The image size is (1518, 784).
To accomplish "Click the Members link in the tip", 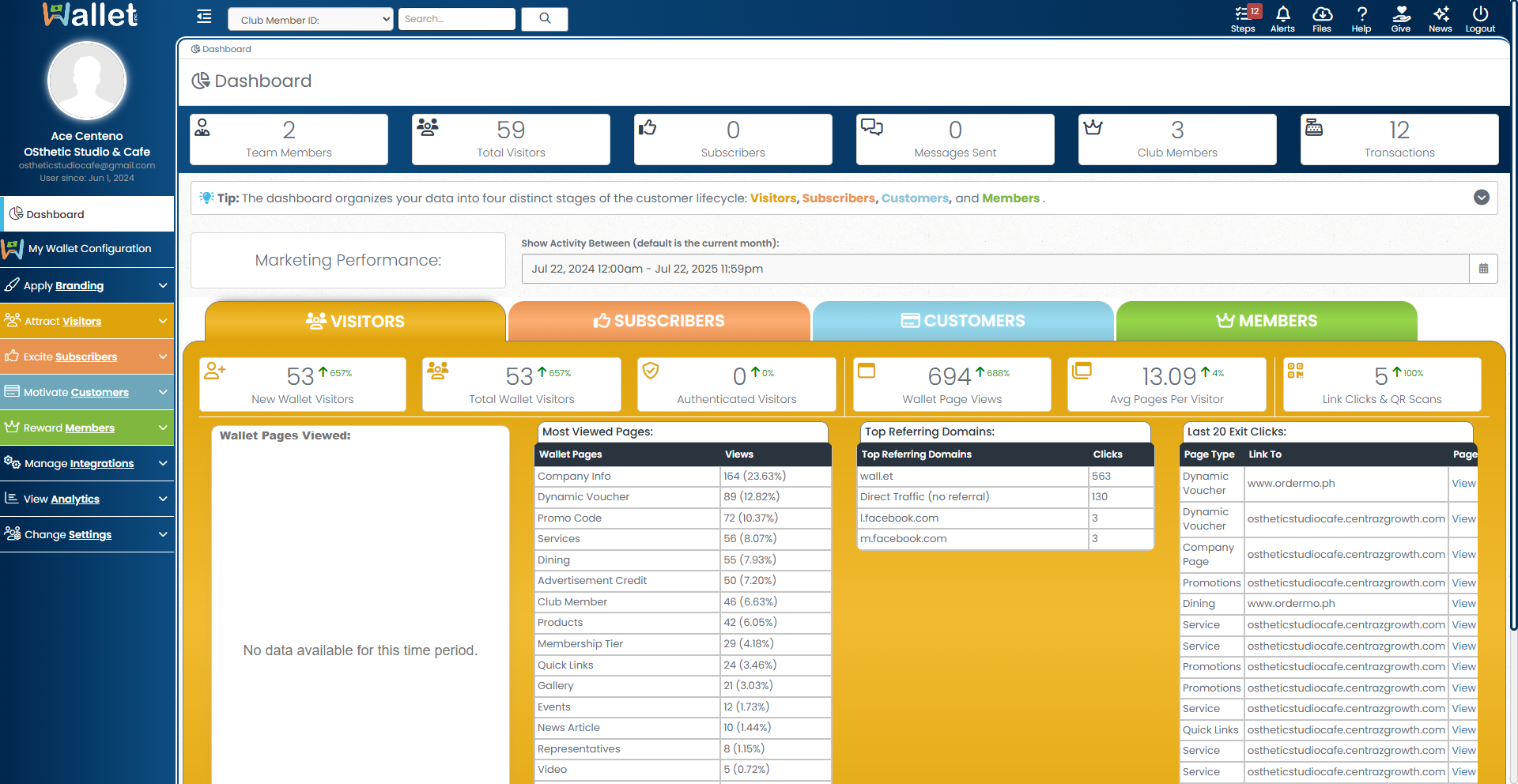I will pos(1010,198).
